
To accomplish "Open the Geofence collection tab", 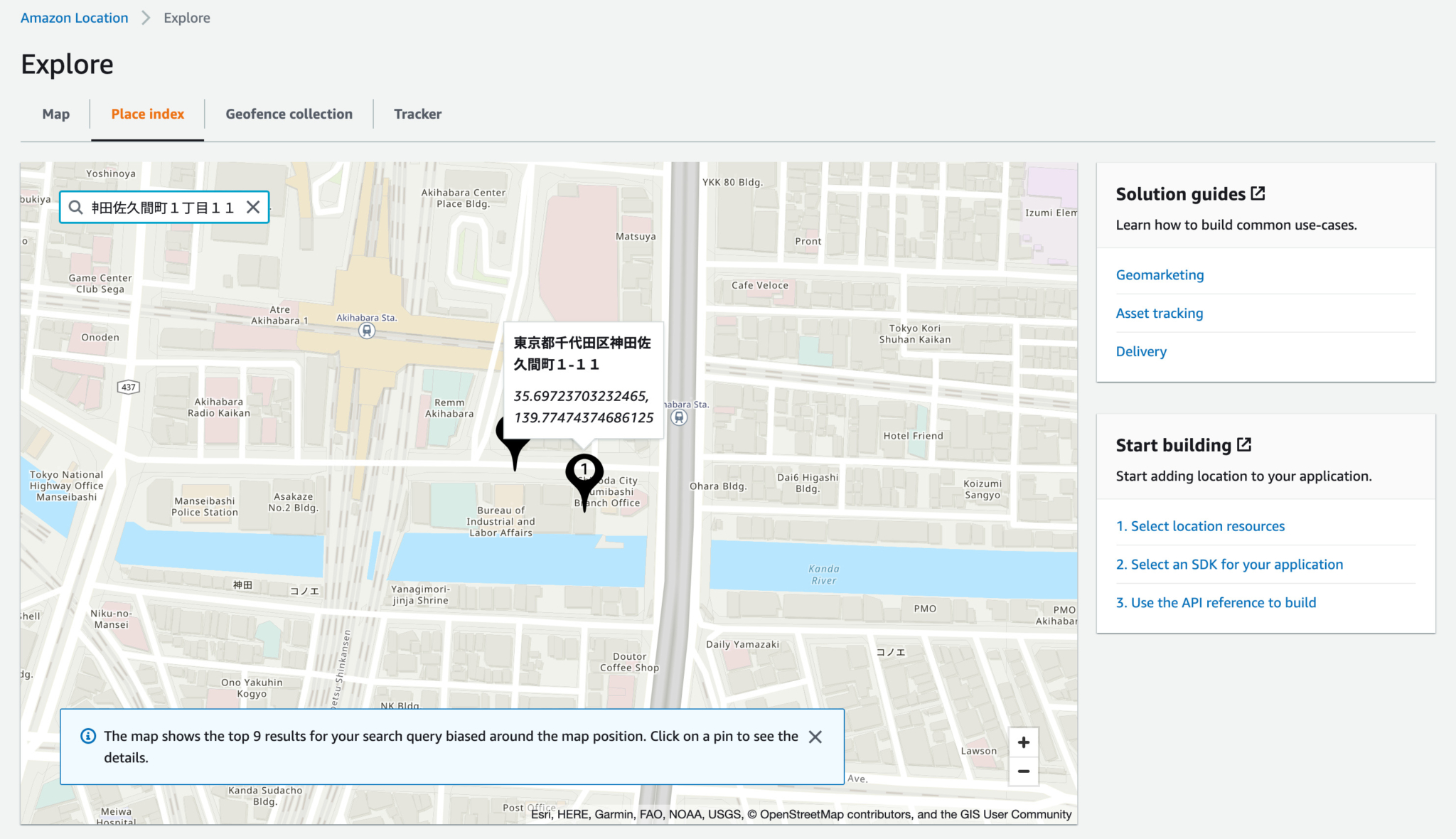I will (289, 114).
